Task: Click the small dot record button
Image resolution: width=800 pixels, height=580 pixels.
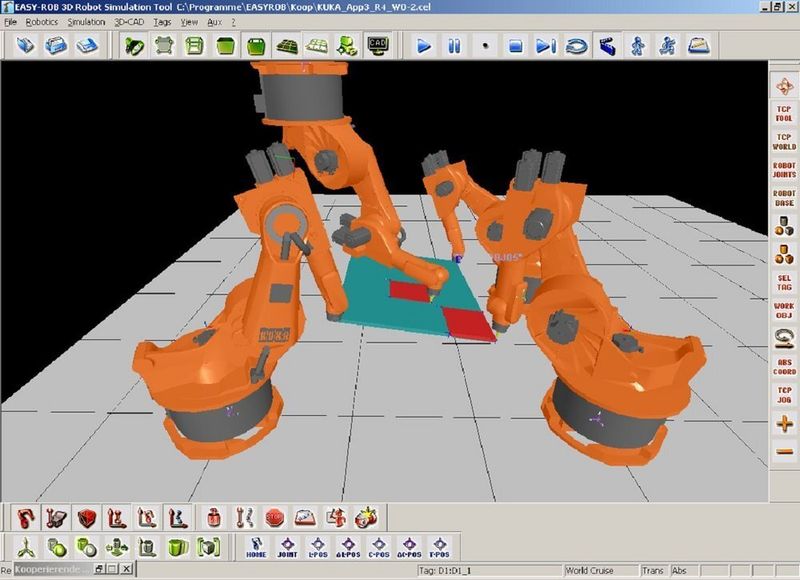Action: click(485, 46)
